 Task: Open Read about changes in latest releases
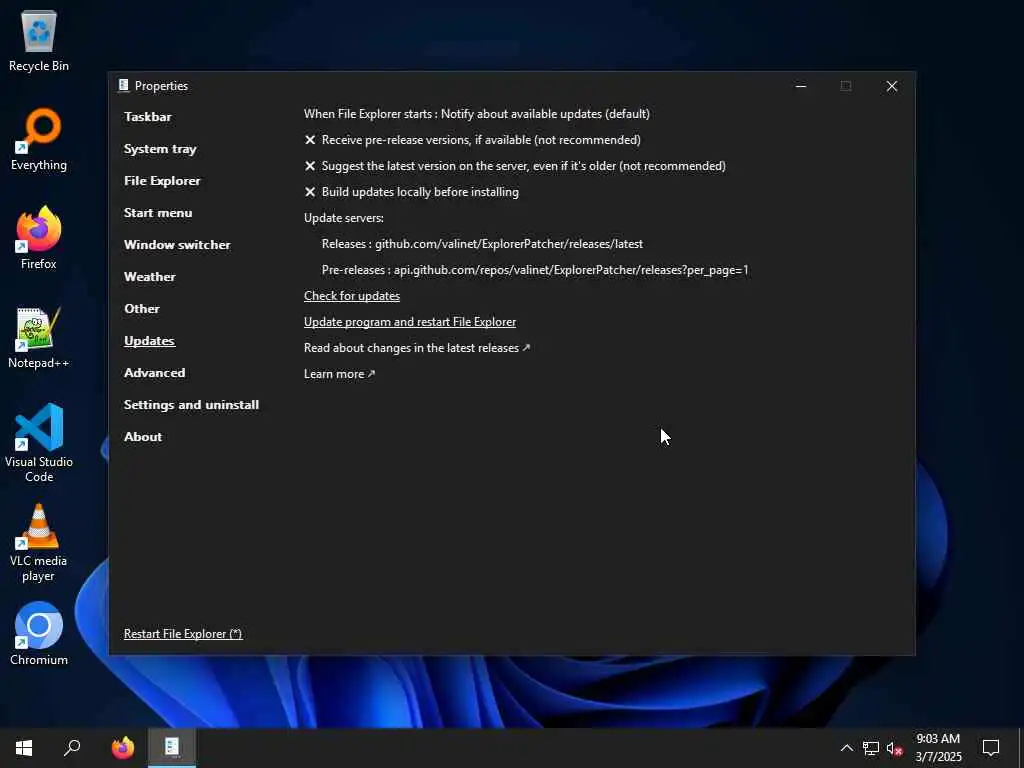(417, 348)
